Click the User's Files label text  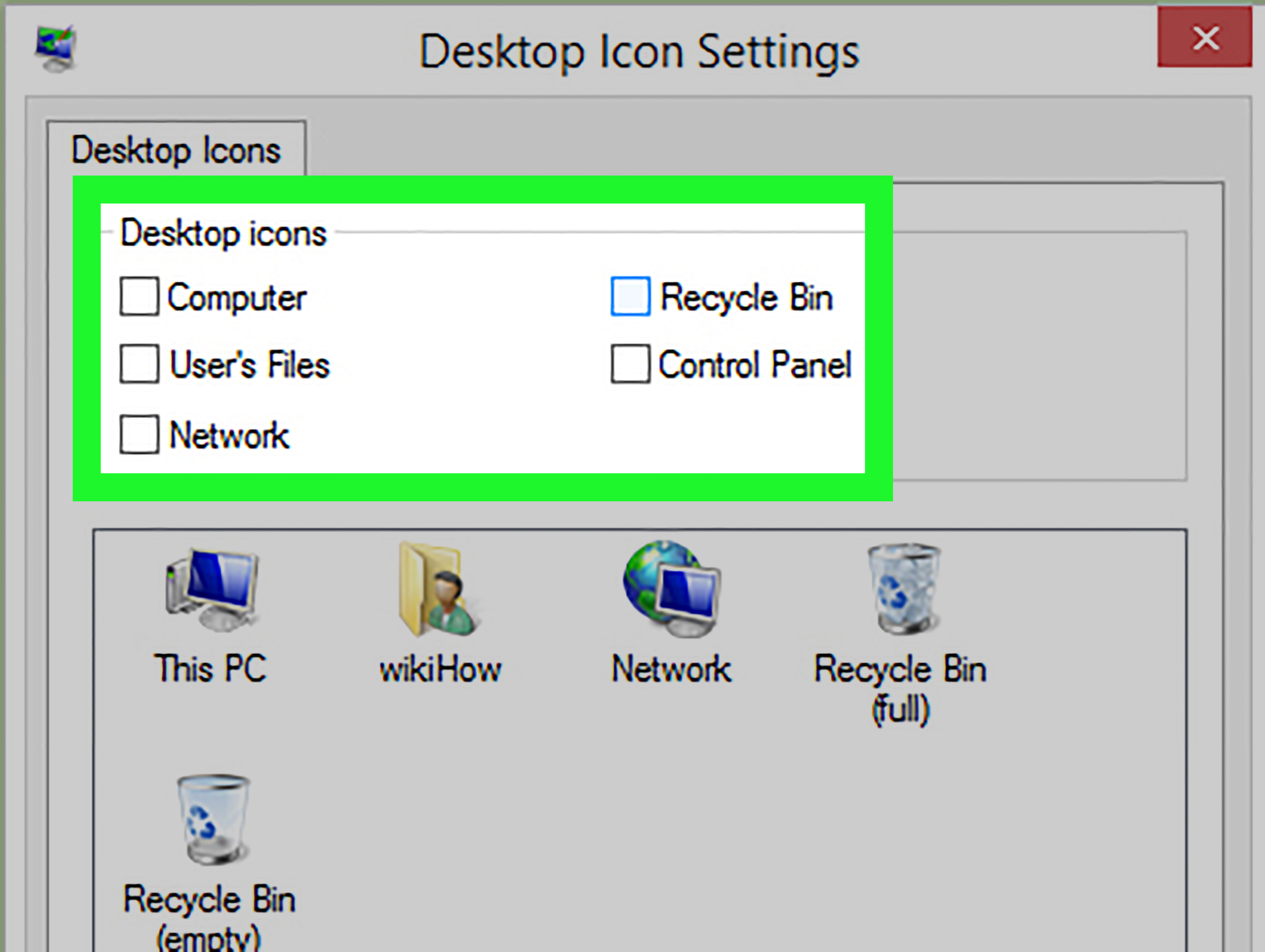[x=249, y=364]
